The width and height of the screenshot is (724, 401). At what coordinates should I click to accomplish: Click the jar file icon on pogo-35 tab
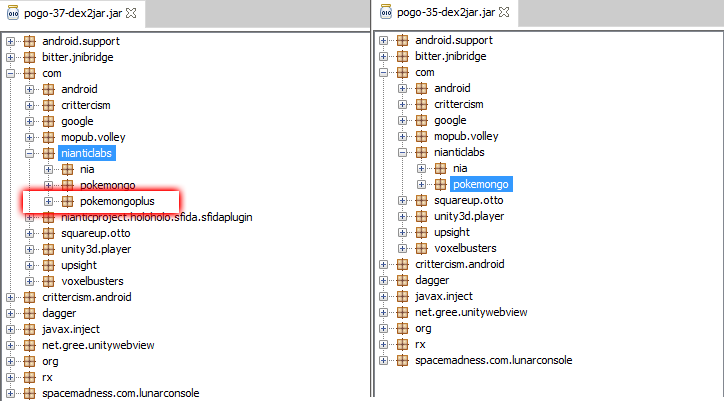387,14
